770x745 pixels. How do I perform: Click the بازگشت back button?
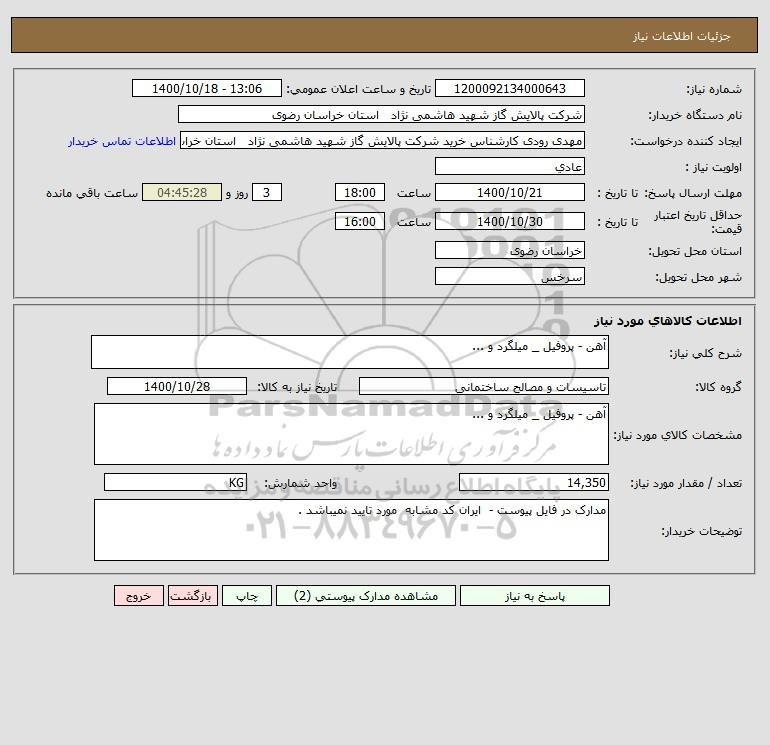(192, 596)
